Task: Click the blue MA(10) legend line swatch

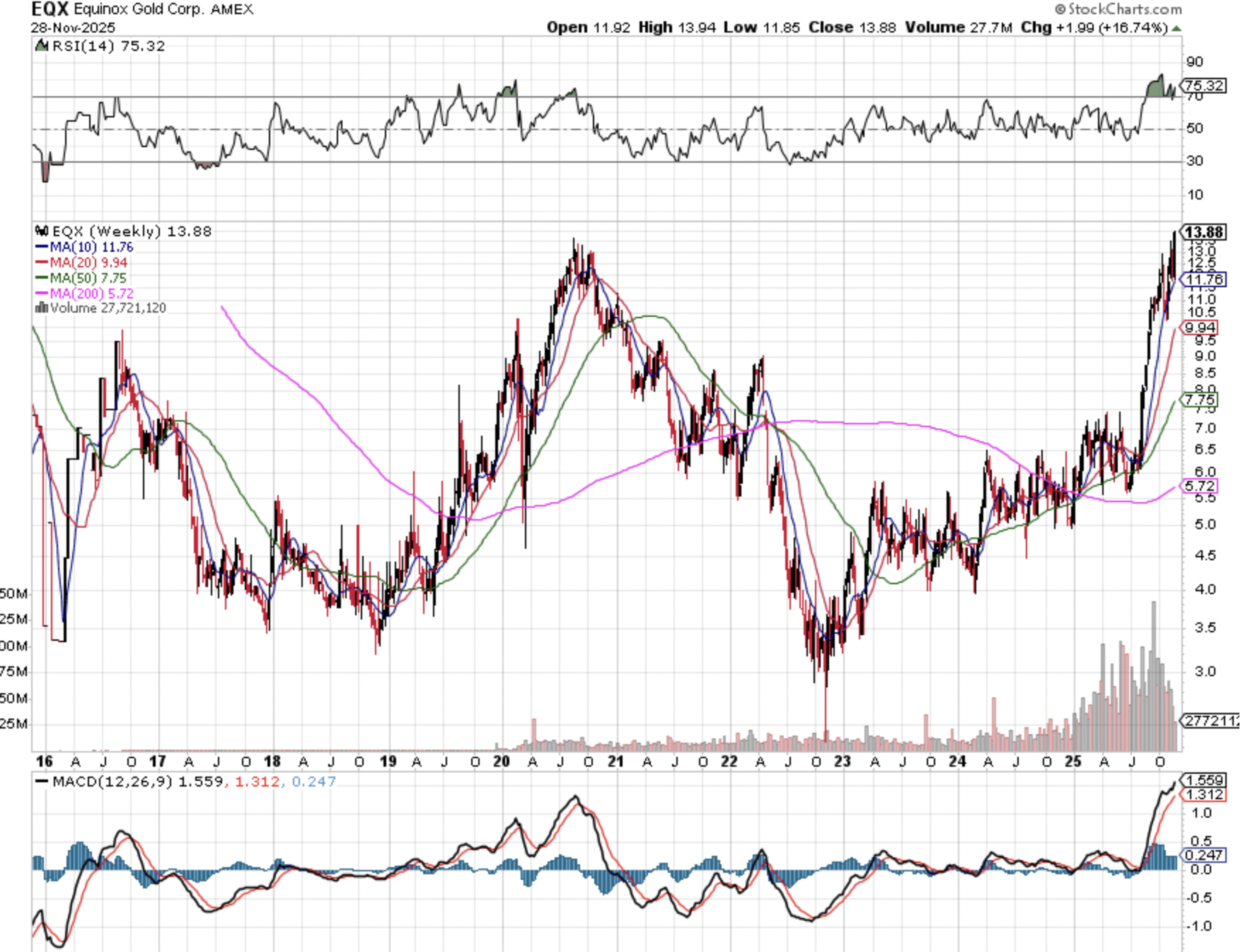Action: [42, 248]
